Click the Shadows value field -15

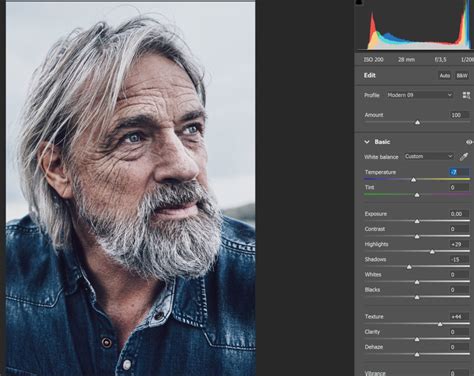tap(459, 259)
